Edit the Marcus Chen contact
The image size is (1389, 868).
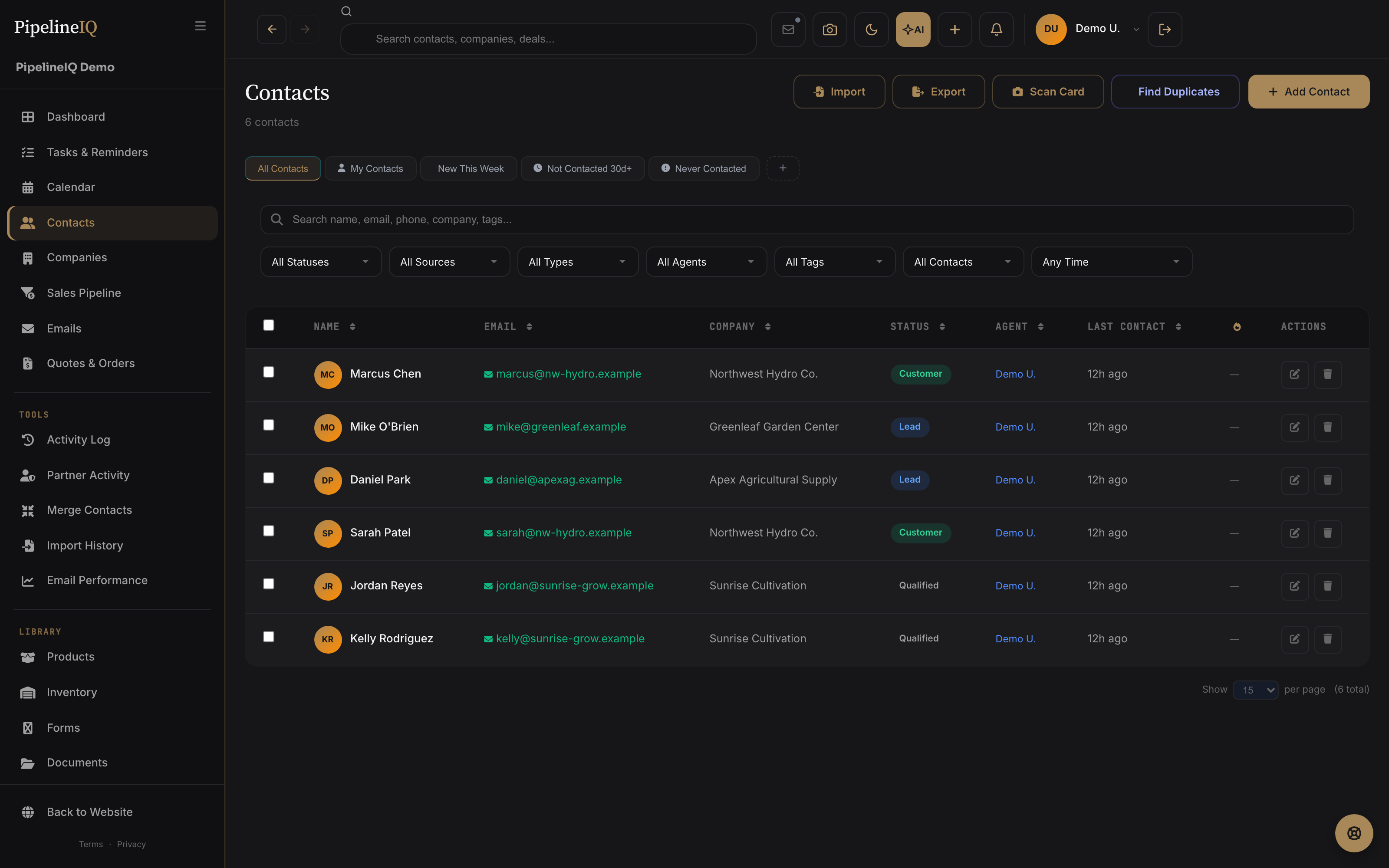[1295, 374]
